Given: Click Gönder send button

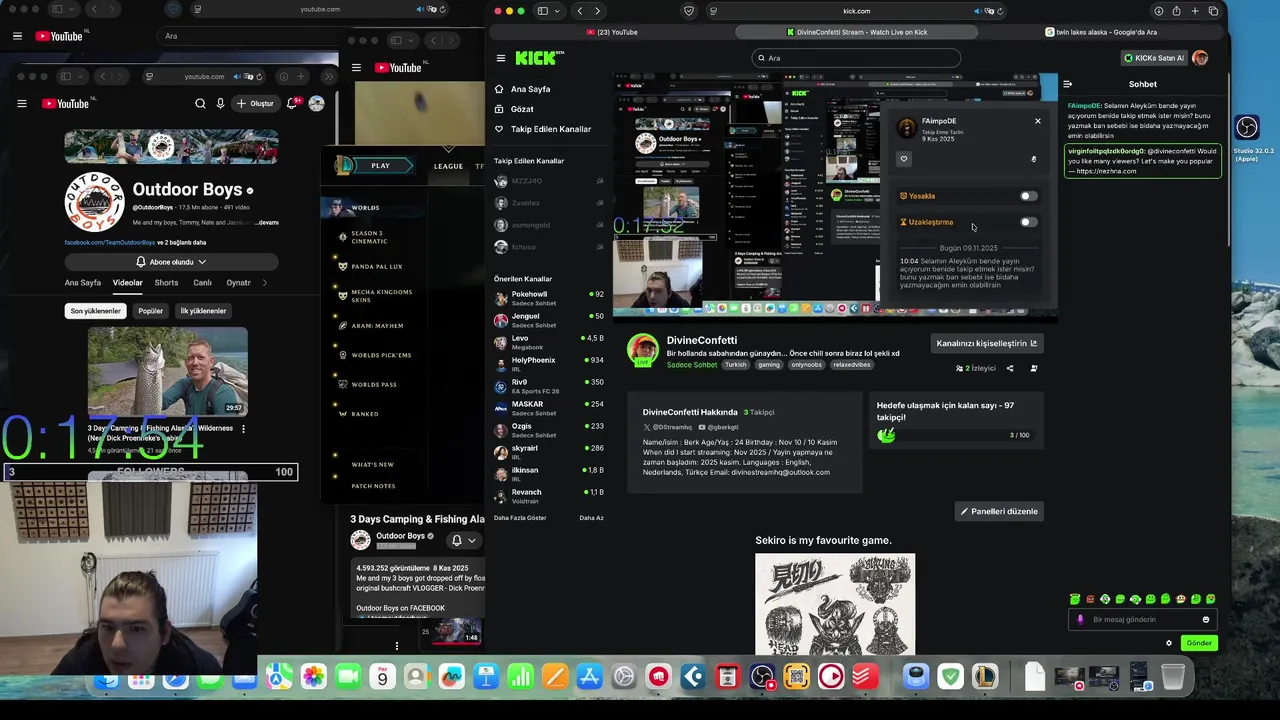Looking at the screenshot, I should coord(1199,643).
